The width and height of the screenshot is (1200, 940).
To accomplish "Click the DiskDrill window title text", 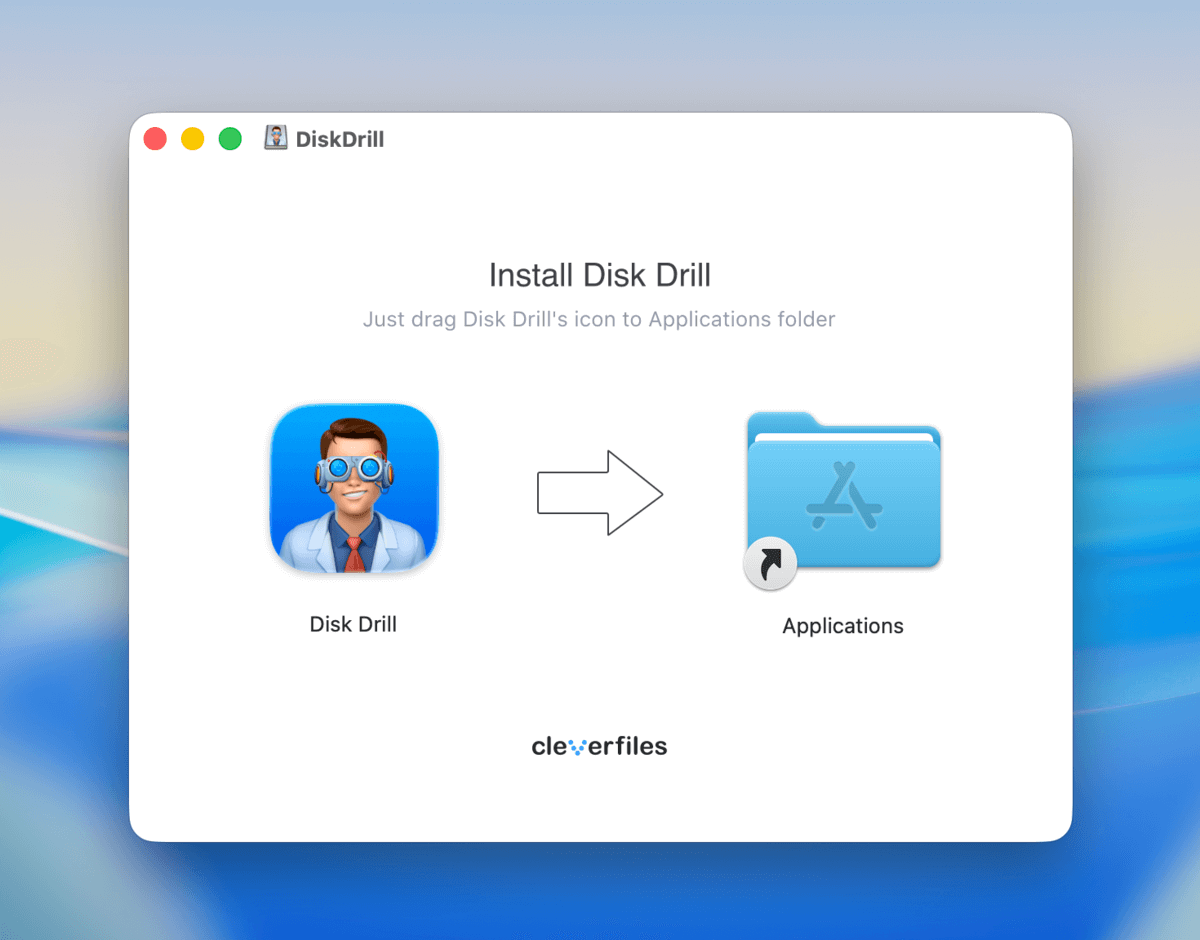I will coord(338,139).
